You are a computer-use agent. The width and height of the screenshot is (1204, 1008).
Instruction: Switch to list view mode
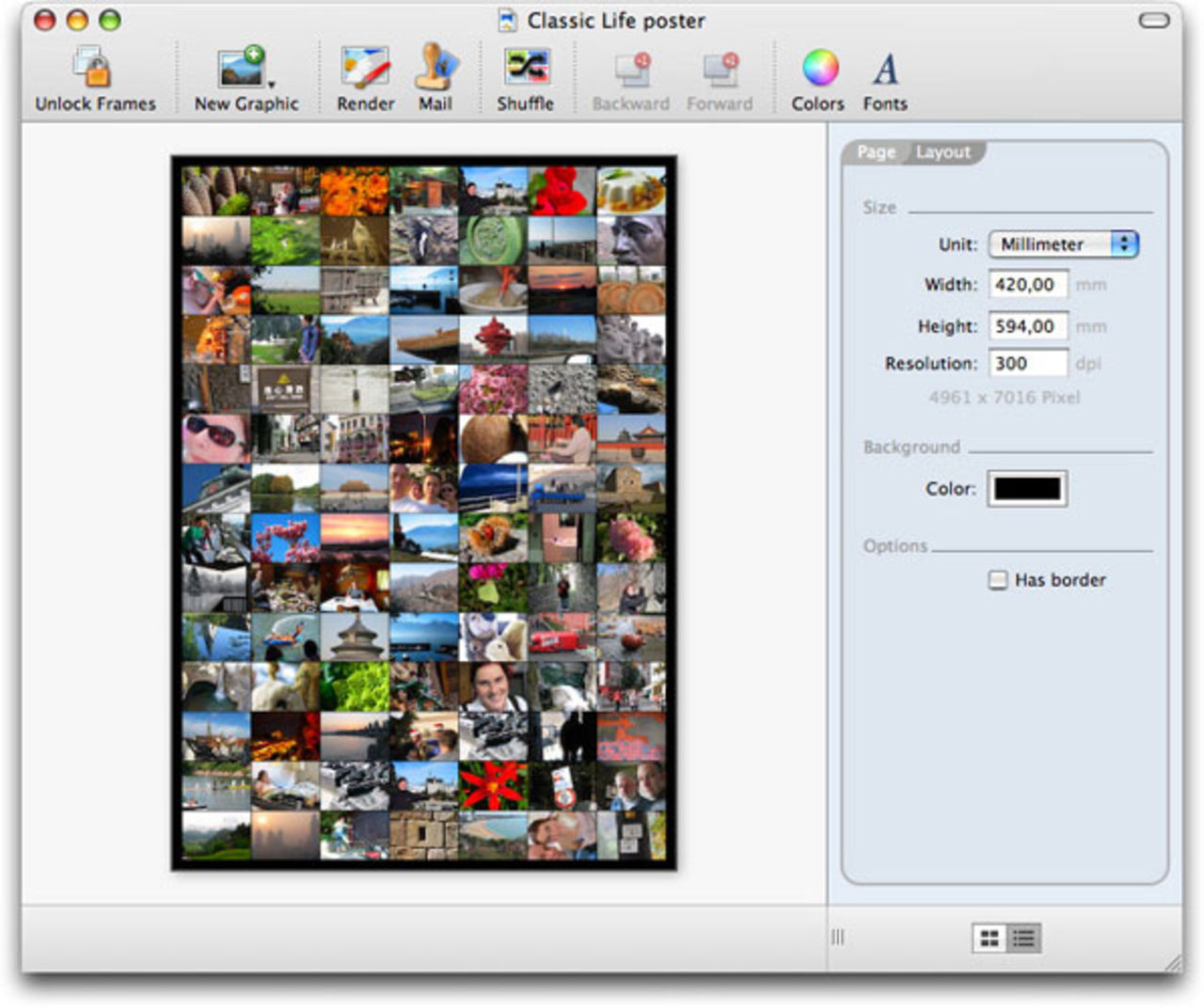(x=1023, y=937)
